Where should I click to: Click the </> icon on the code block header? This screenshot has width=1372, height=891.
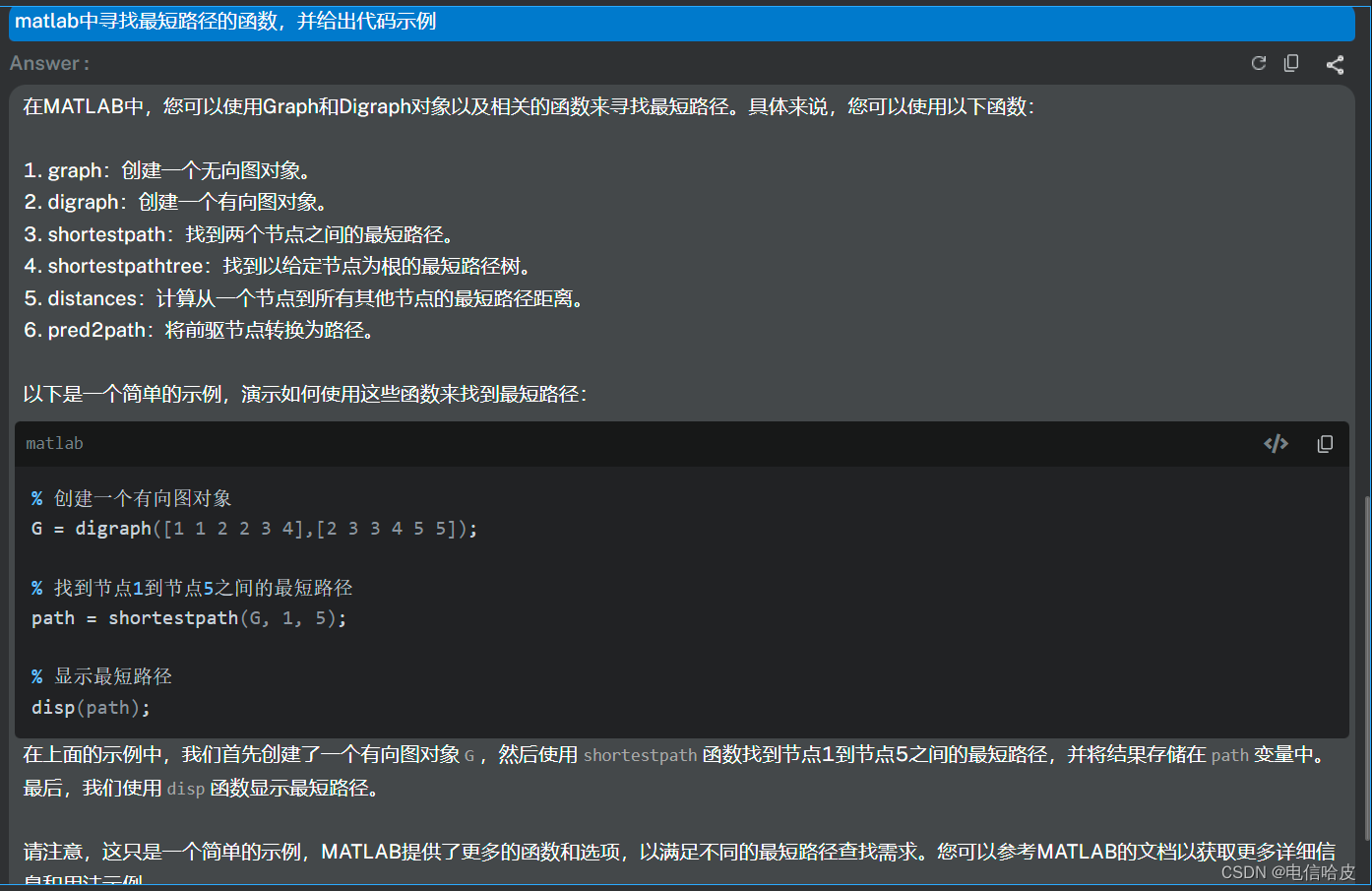click(1276, 443)
